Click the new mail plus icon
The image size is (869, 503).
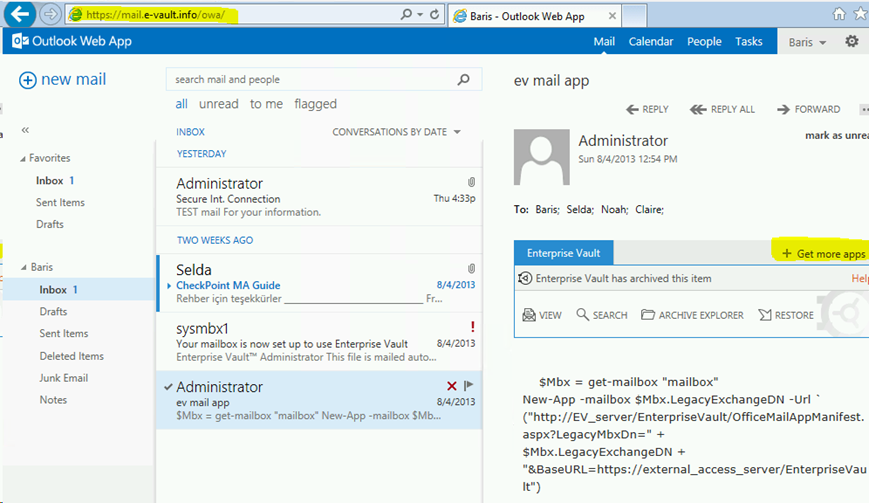[28, 80]
